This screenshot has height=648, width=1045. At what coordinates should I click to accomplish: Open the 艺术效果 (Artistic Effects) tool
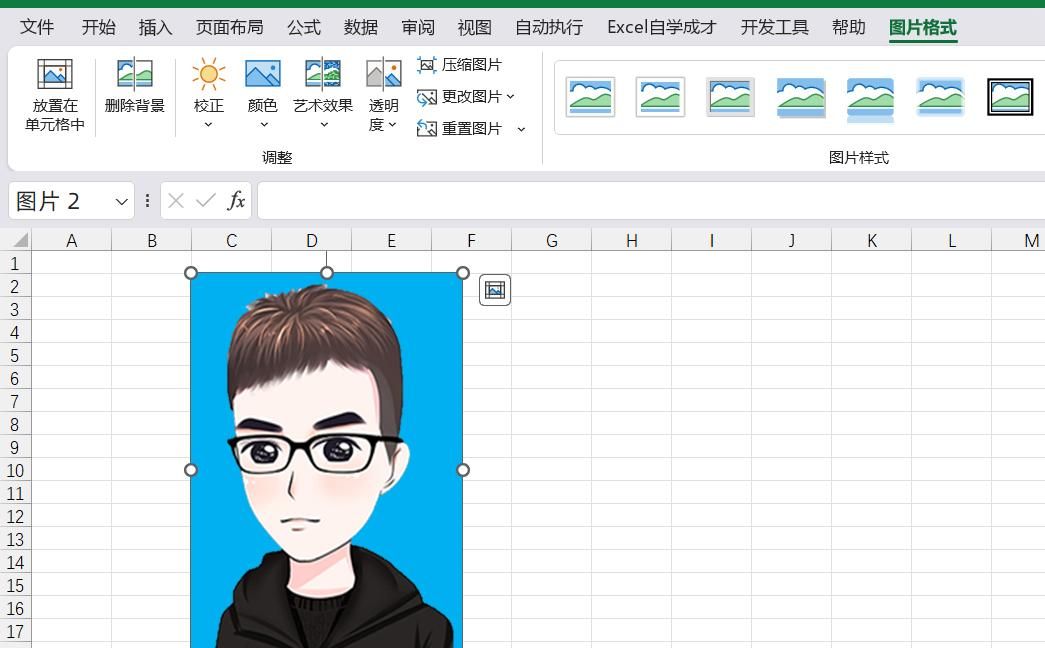click(x=322, y=76)
